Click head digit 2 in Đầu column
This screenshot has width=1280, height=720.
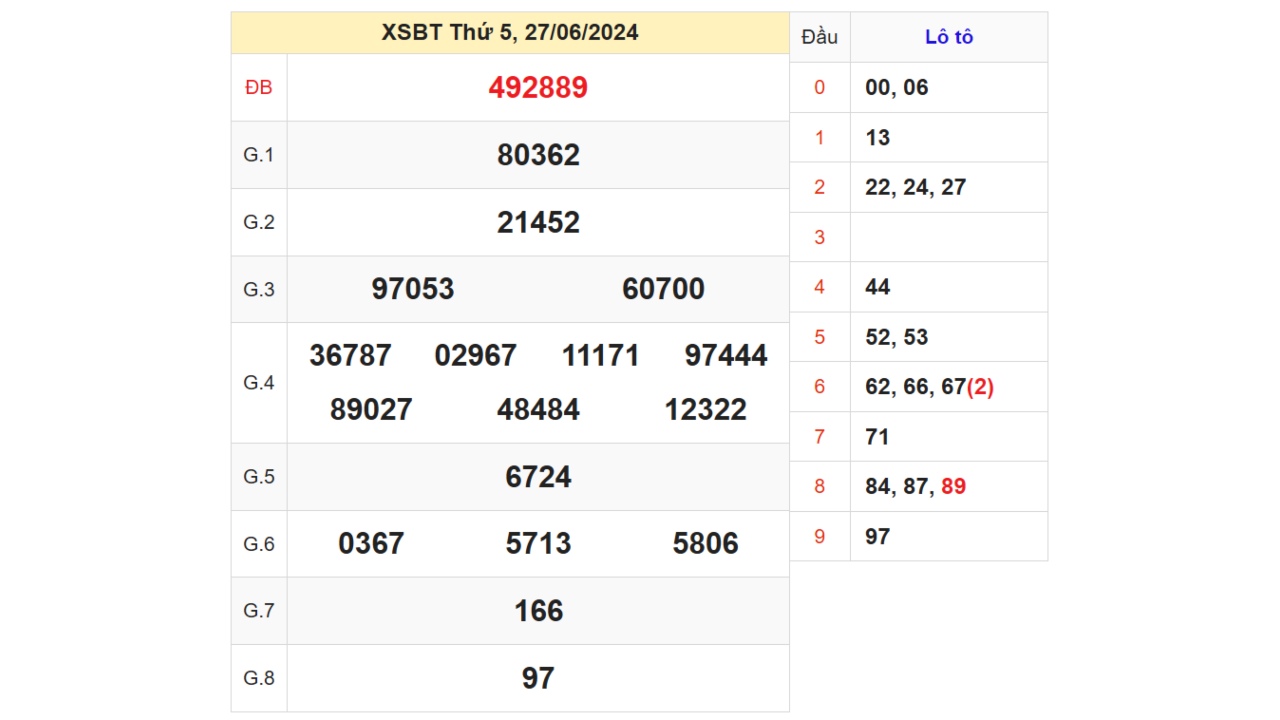tap(820, 187)
